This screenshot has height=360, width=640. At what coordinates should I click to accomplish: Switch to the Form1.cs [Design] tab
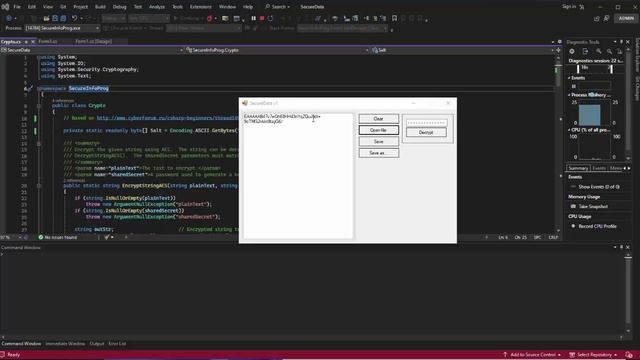pos(93,42)
